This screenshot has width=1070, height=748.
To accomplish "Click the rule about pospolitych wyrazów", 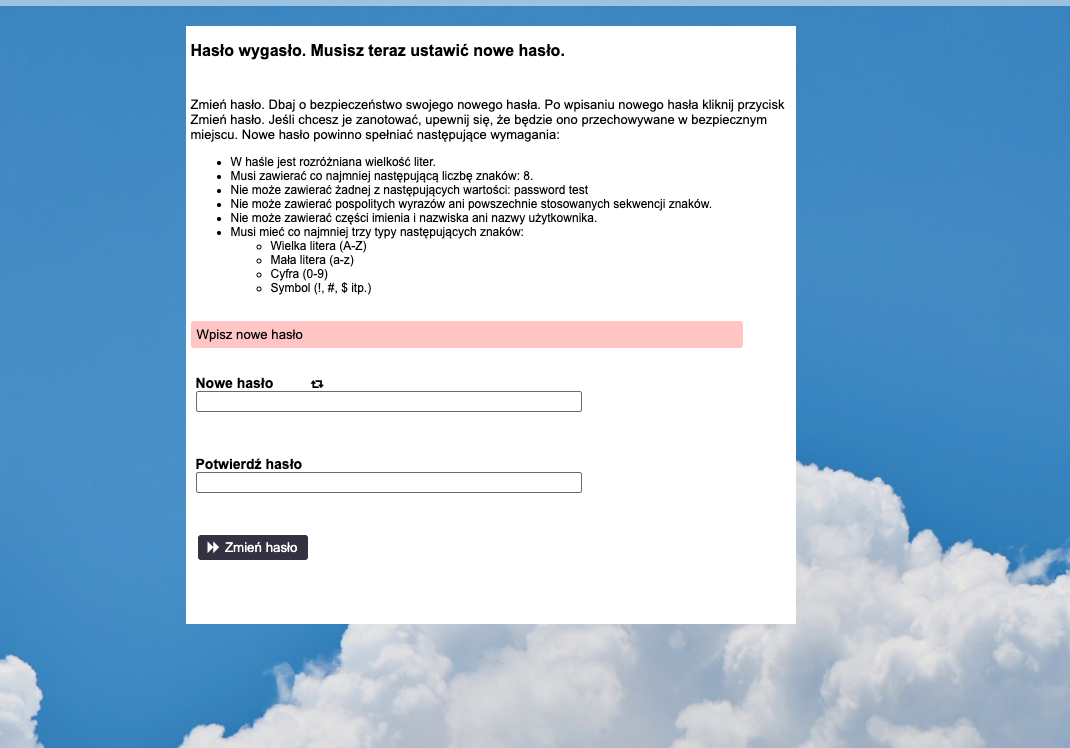I will coord(470,204).
